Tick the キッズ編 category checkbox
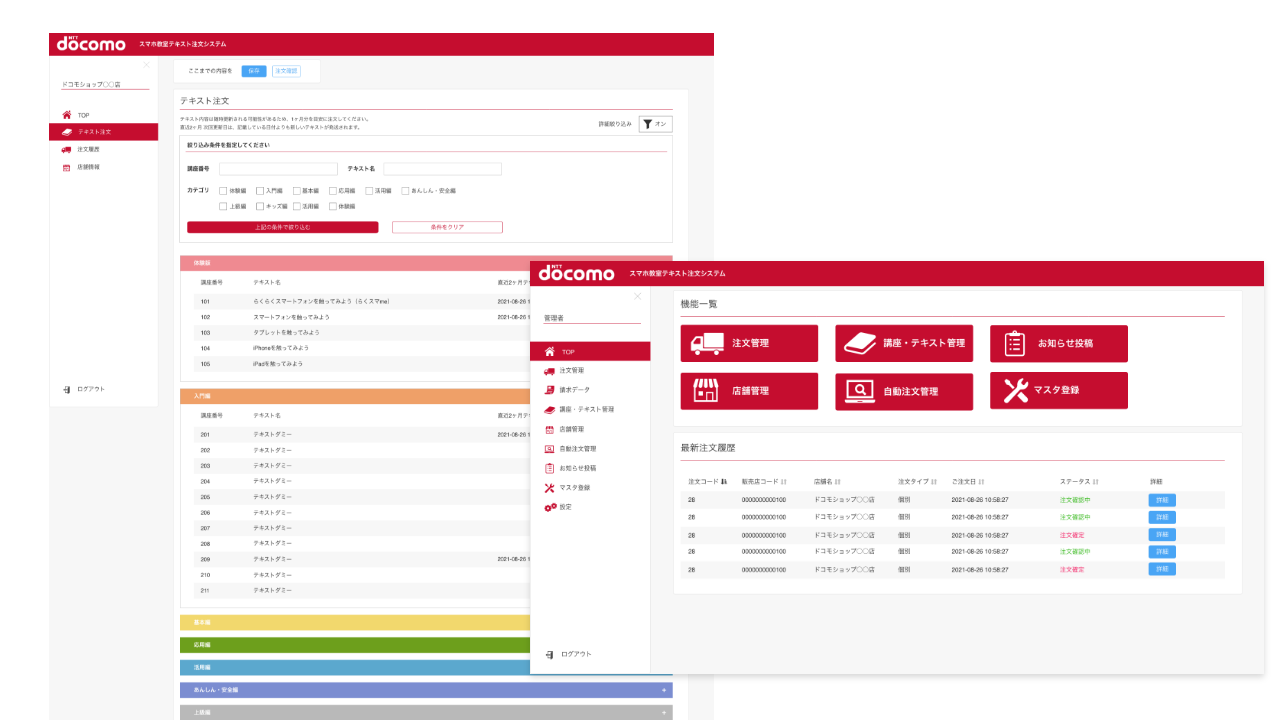The height and width of the screenshot is (720, 1280). (x=260, y=206)
